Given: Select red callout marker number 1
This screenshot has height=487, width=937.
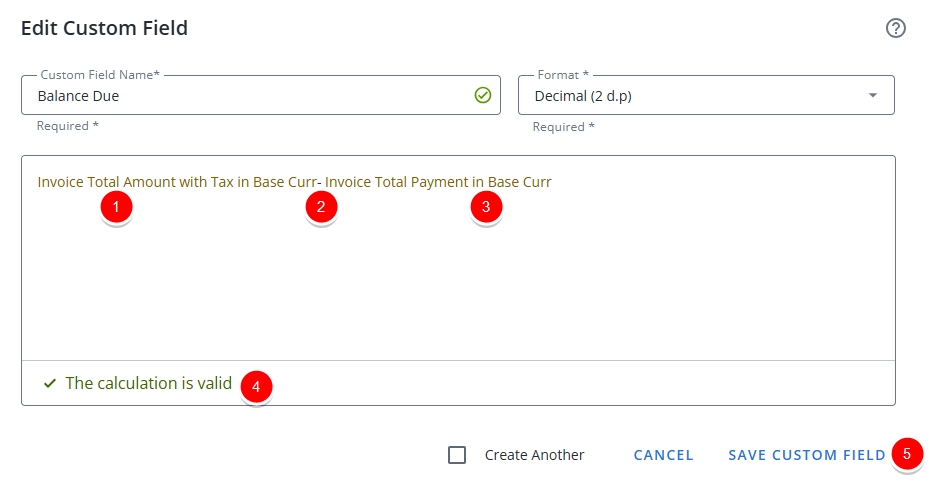Looking at the screenshot, I should (x=116, y=207).
